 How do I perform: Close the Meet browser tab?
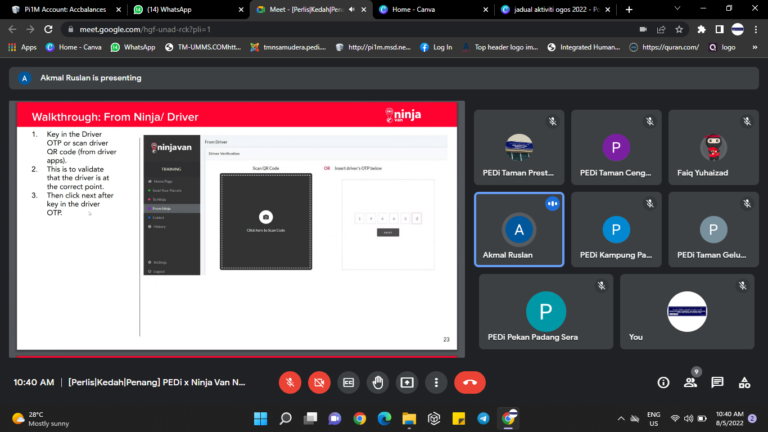(363, 9)
